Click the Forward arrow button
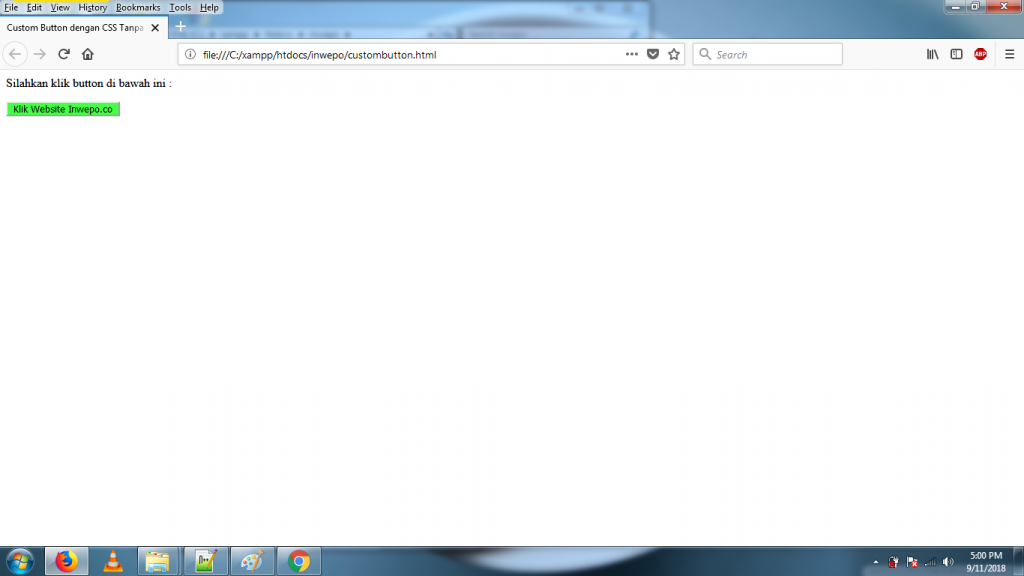Image resolution: width=1024 pixels, height=576 pixels. 40,54
